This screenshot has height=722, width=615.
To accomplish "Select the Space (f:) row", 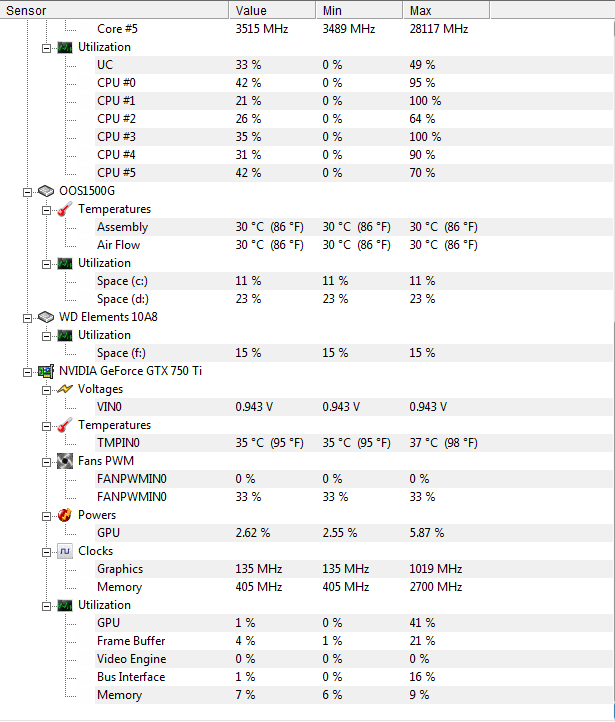I will [354, 353].
